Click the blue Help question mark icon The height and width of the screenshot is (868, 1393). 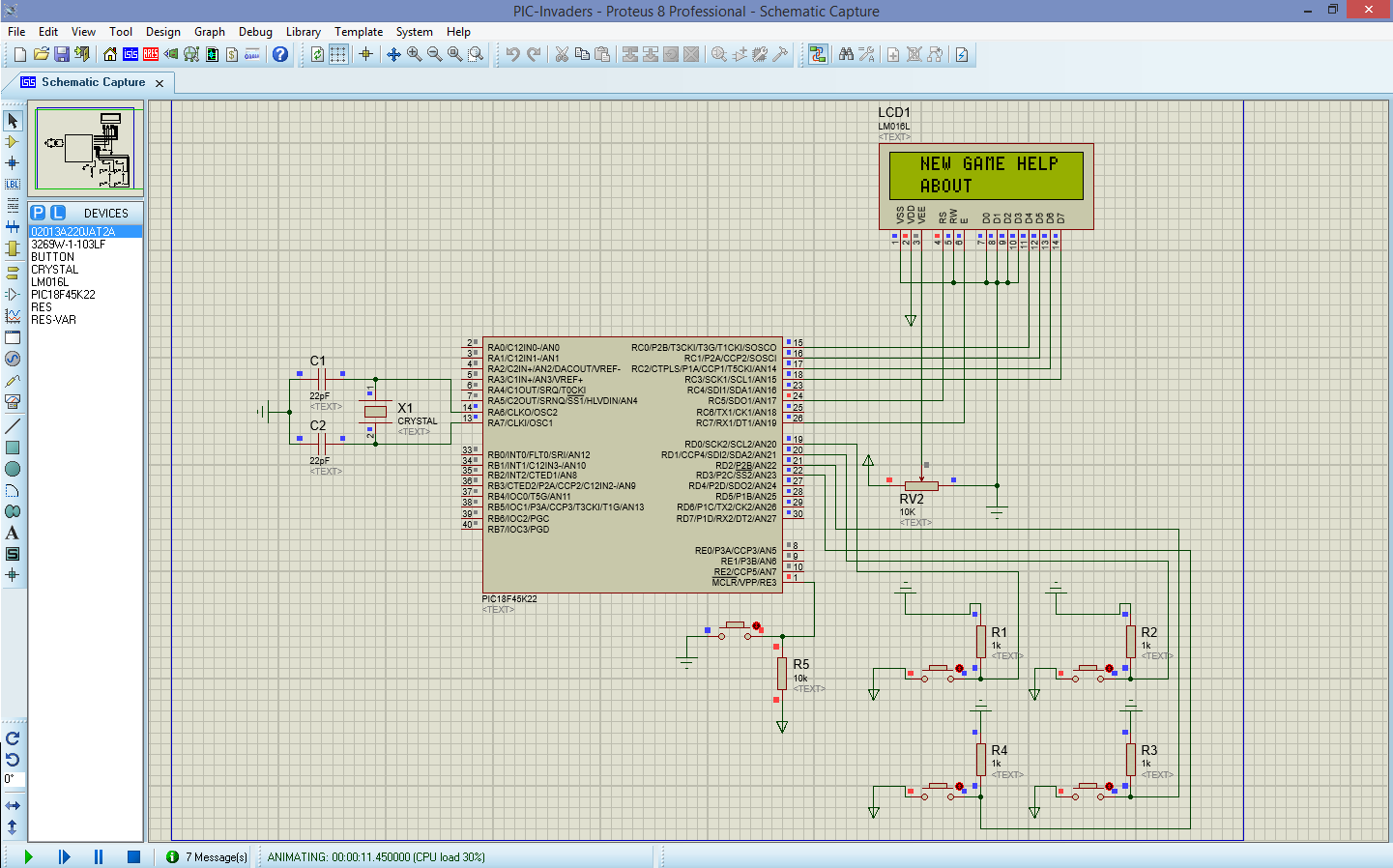click(x=280, y=54)
